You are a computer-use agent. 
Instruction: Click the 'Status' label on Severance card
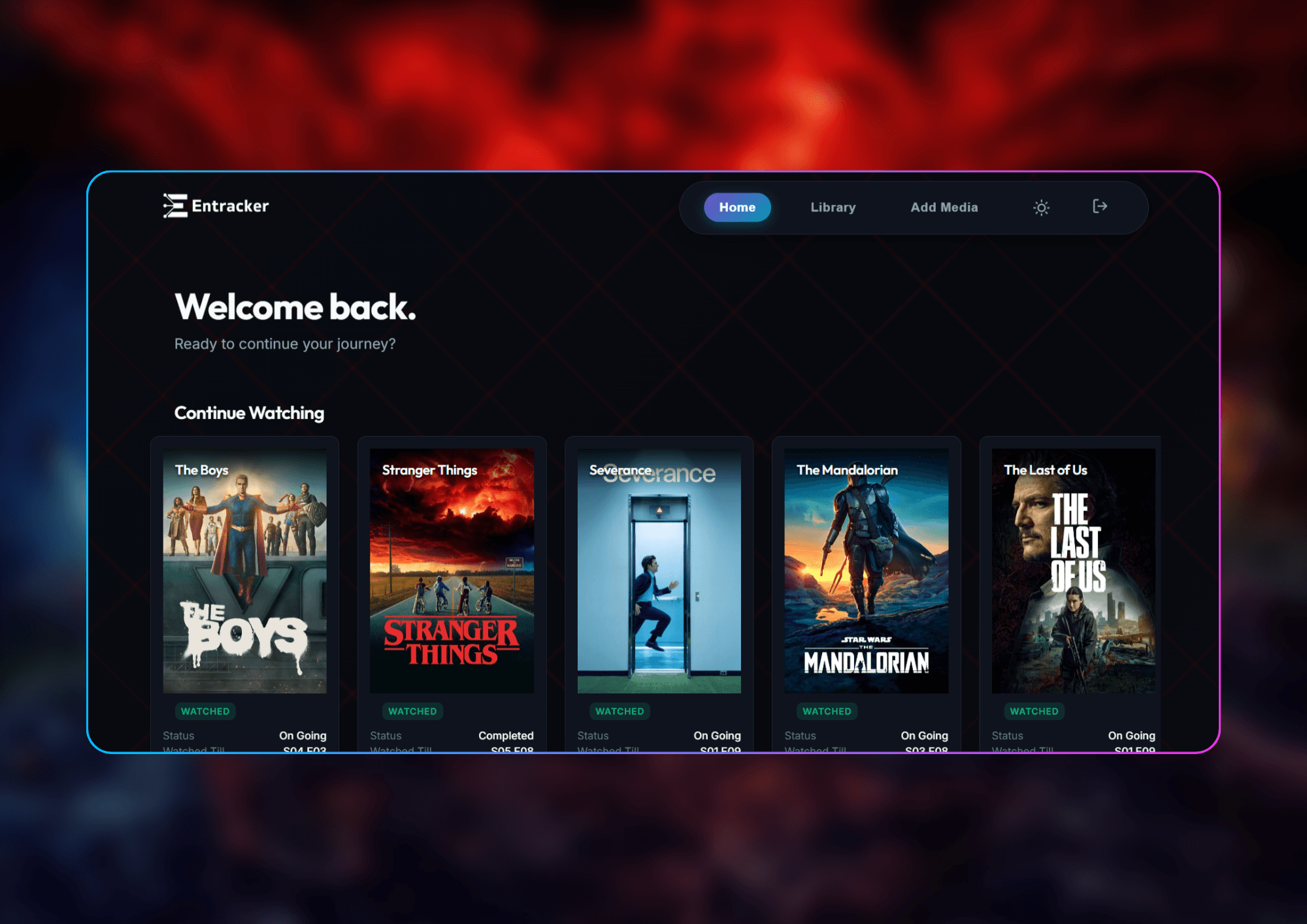(x=593, y=736)
